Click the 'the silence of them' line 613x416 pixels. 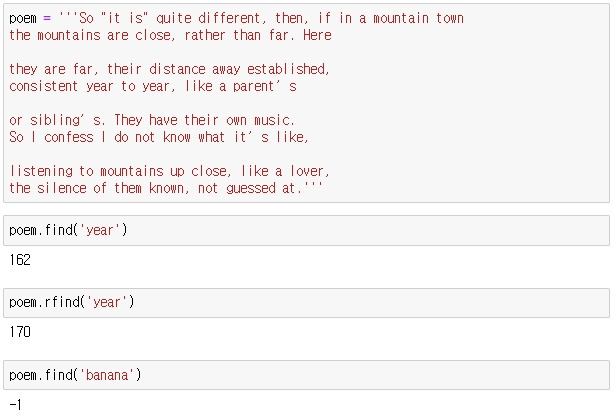click(x=166, y=188)
